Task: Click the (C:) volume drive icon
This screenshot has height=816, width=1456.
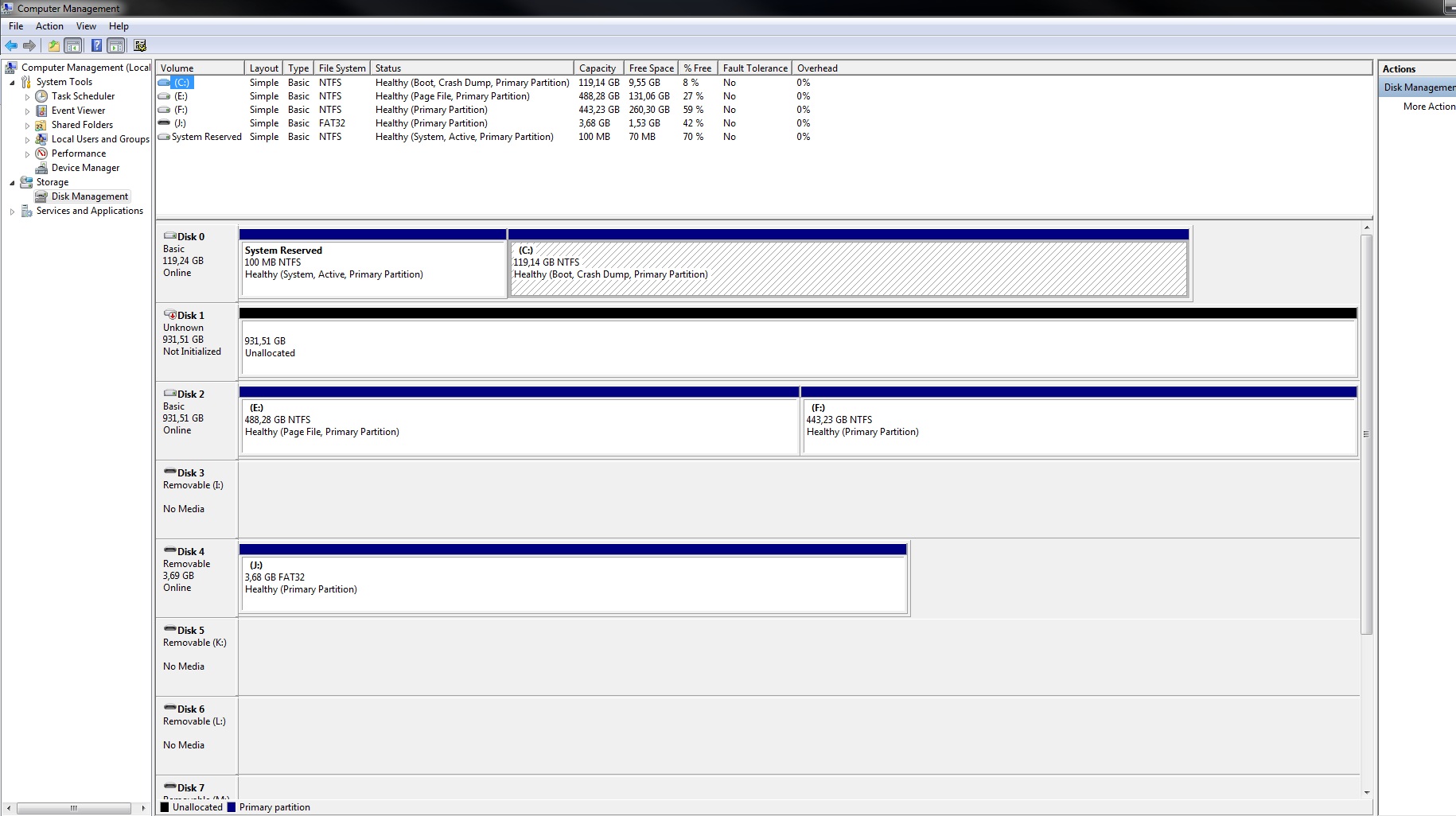Action: click(164, 83)
